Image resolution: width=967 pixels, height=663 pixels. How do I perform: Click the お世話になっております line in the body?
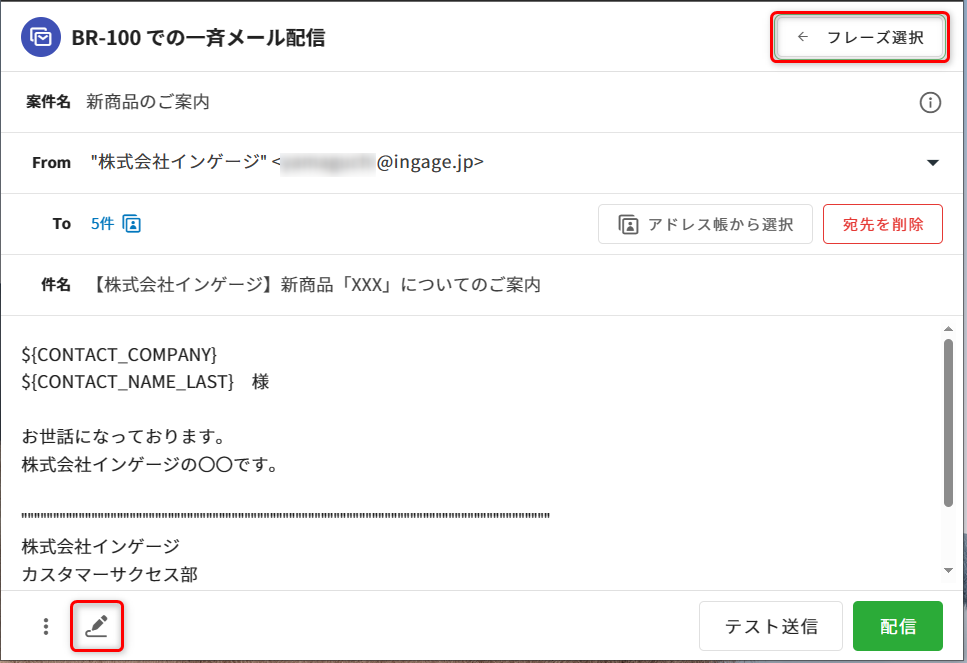(121, 437)
